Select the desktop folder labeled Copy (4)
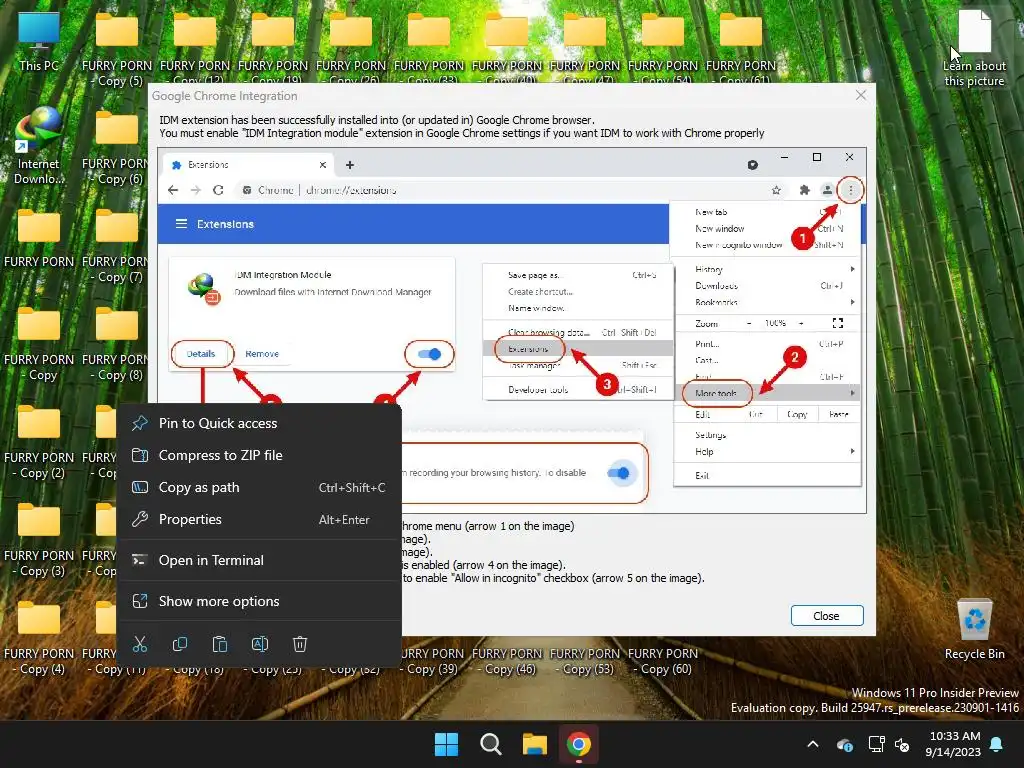The width and height of the screenshot is (1024, 768). [39, 637]
